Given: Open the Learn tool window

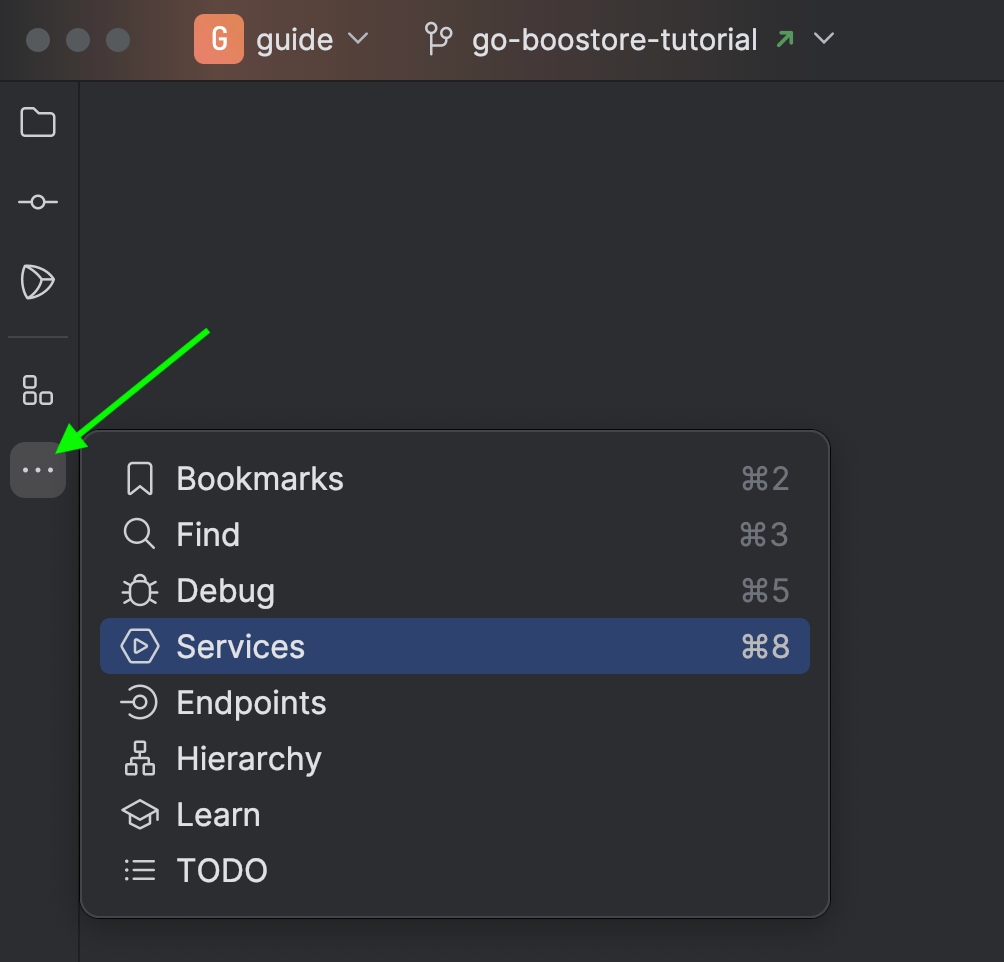Looking at the screenshot, I should [218, 815].
